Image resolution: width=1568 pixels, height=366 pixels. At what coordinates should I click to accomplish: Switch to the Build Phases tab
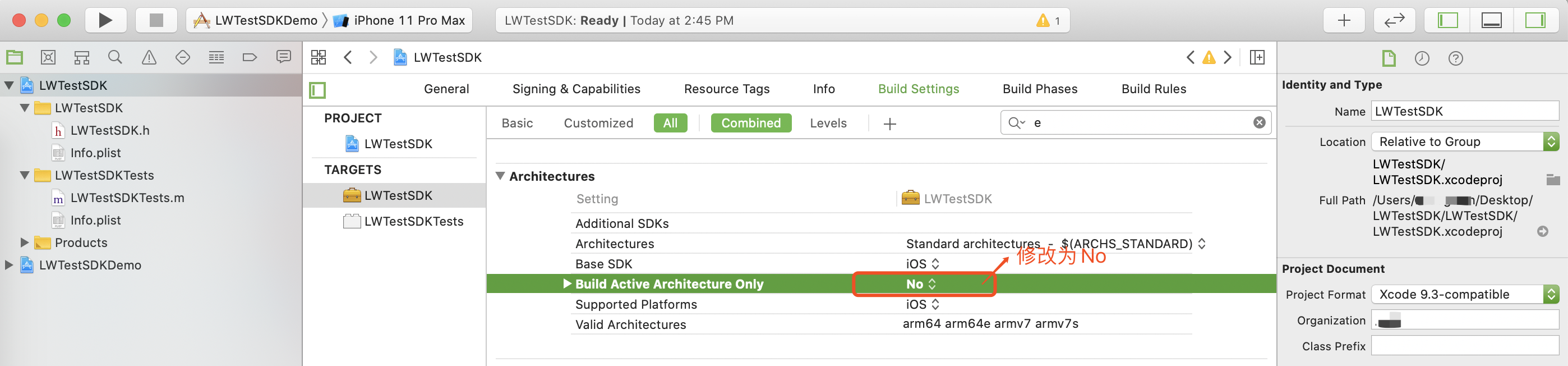pyautogui.click(x=1040, y=89)
